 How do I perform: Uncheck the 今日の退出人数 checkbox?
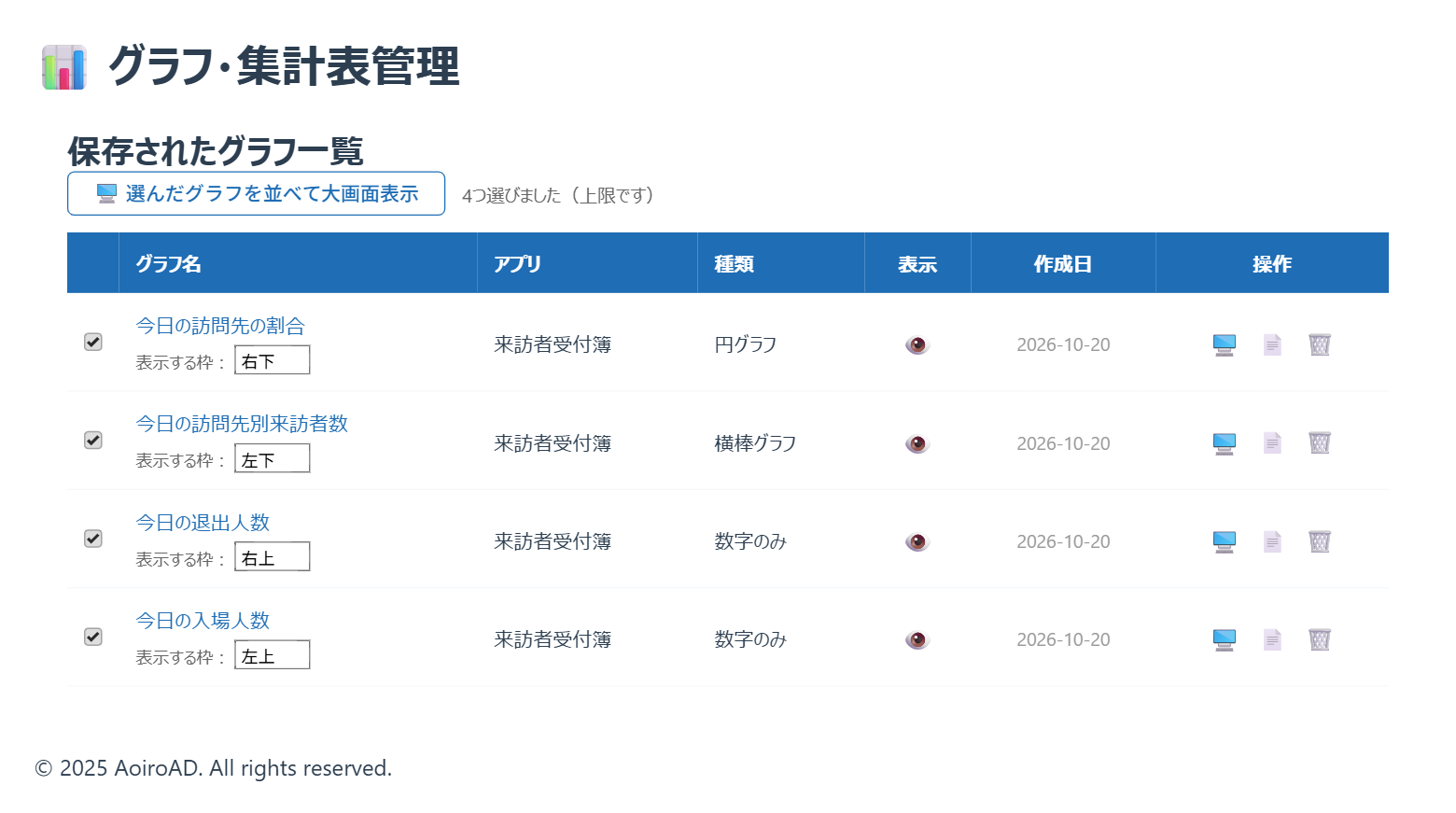tap(93, 539)
